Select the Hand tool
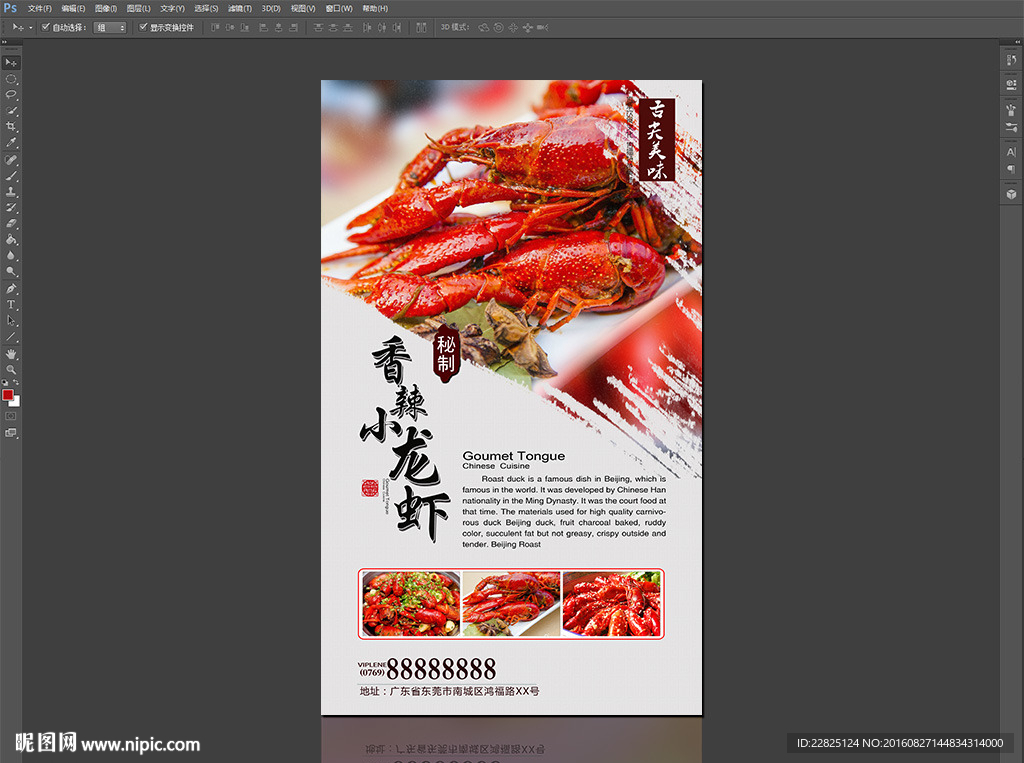 [x=11, y=354]
